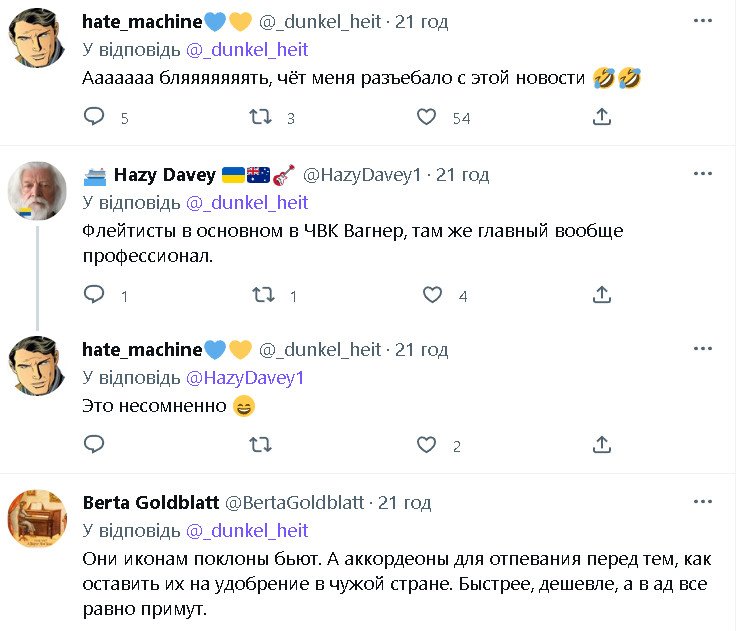Viewport: 739px width, 631px height.
Task: Like the 'Это несомненно' reply
Action: point(427,445)
